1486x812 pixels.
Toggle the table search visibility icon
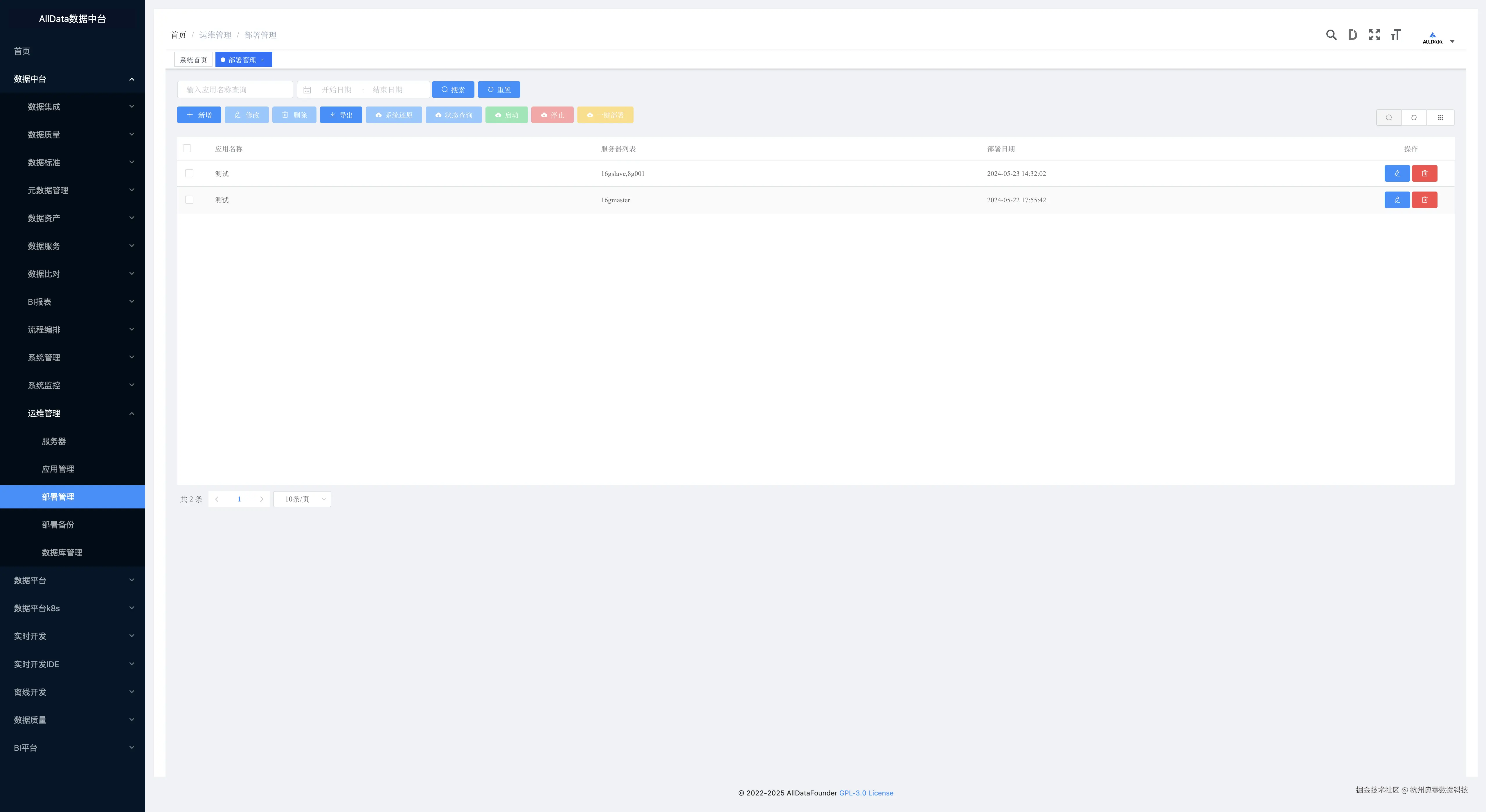(1389, 118)
